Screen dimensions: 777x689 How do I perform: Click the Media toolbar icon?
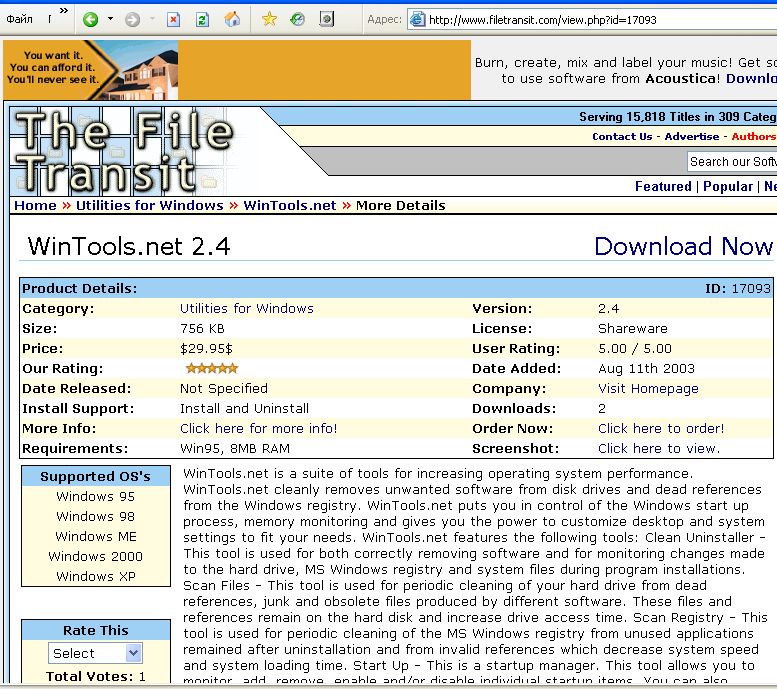[326, 19]
